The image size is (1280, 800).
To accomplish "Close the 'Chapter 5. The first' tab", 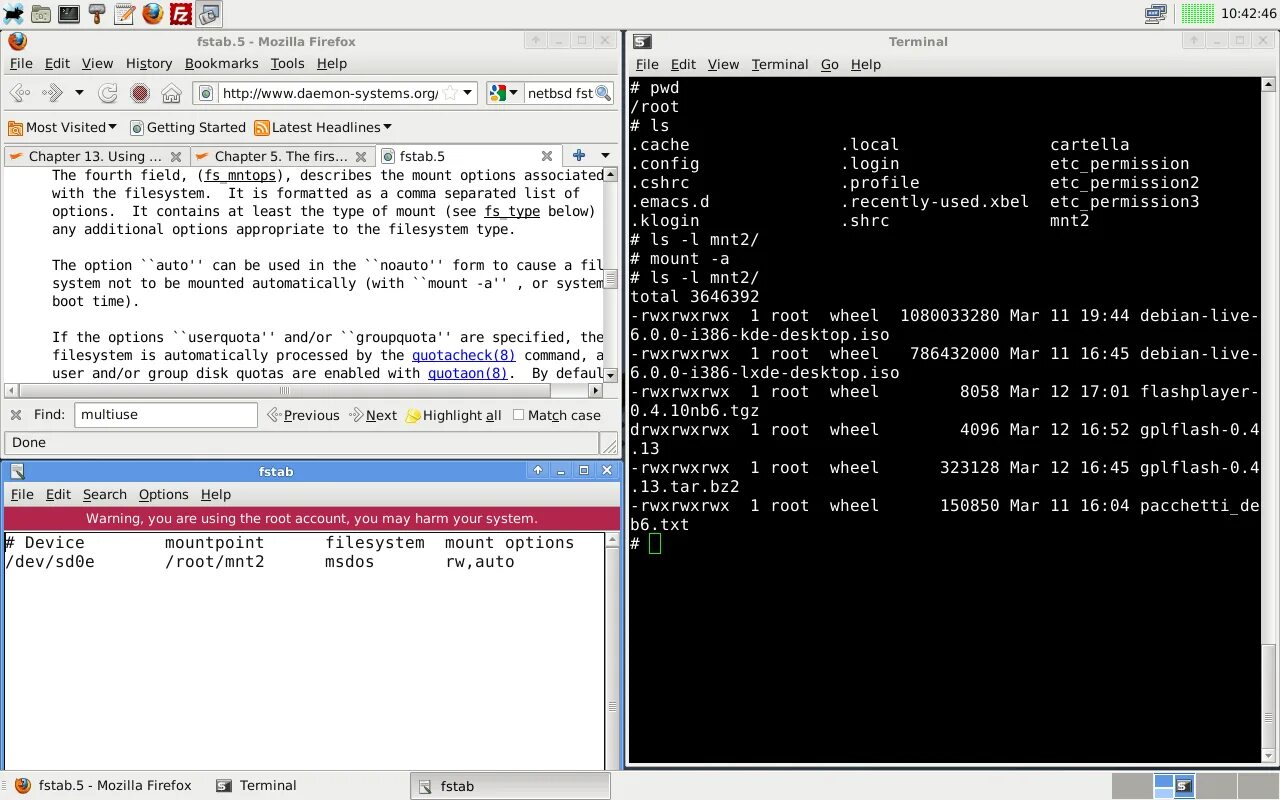I will [362, 157].
